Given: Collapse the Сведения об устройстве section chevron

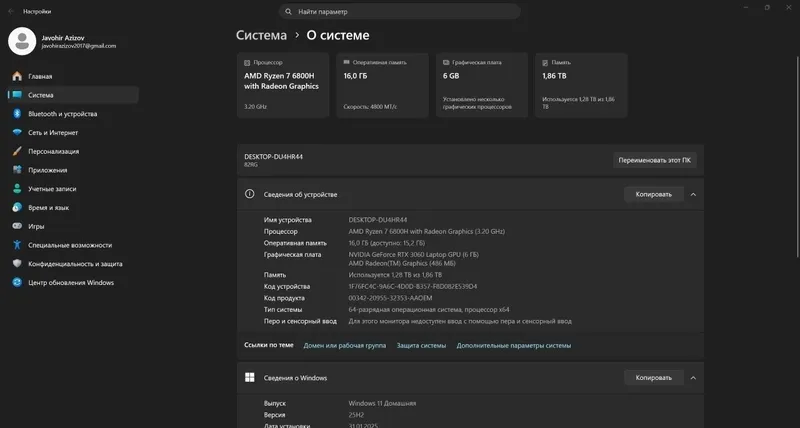Looking at the screenshot, I should [x=693, y=194].
